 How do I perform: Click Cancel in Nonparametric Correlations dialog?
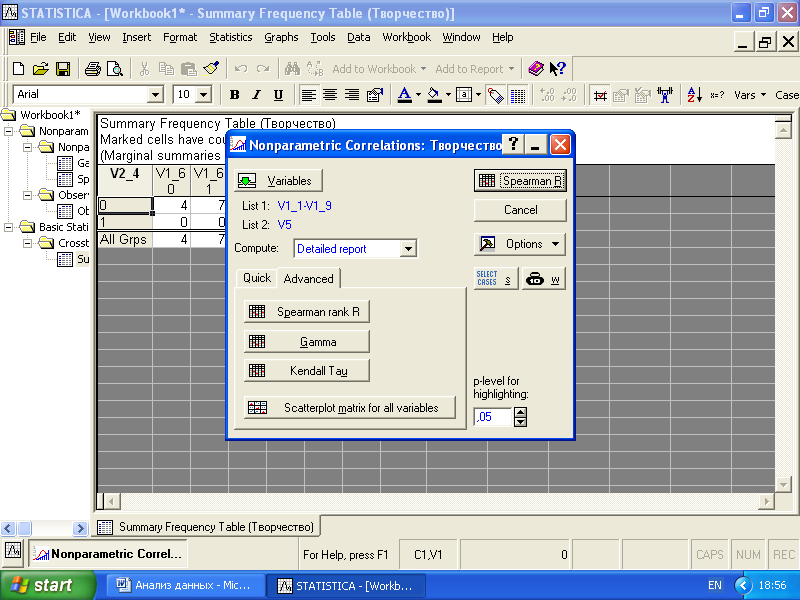point(520,210)
